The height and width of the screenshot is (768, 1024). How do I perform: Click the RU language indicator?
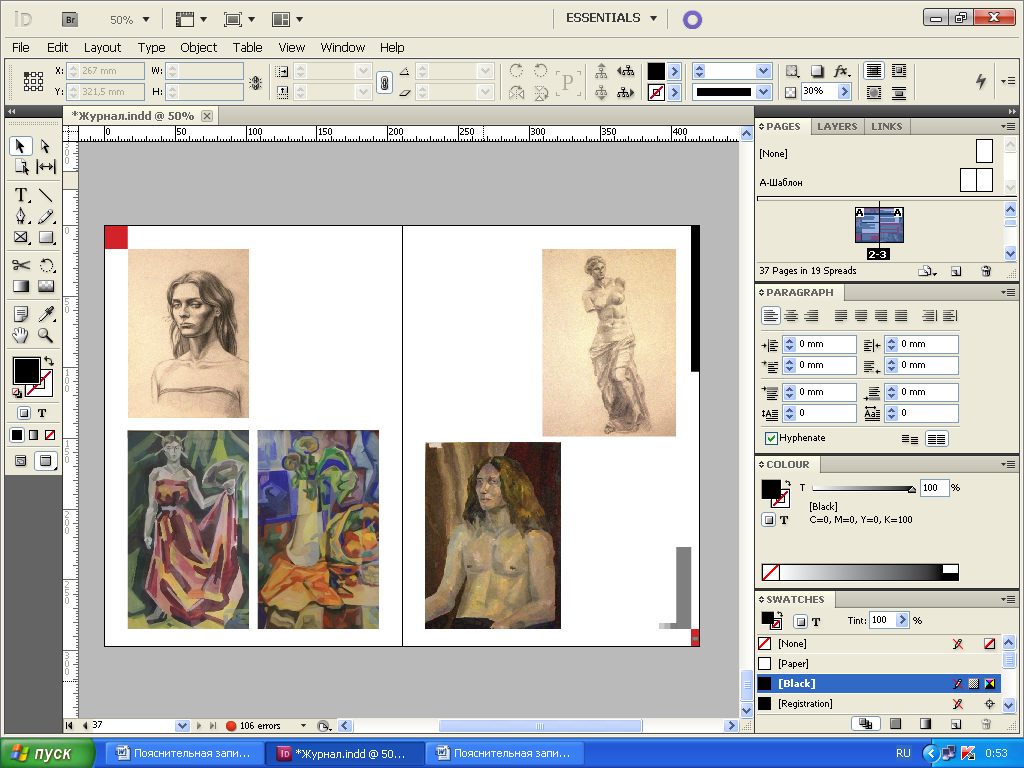click(903, 753)
